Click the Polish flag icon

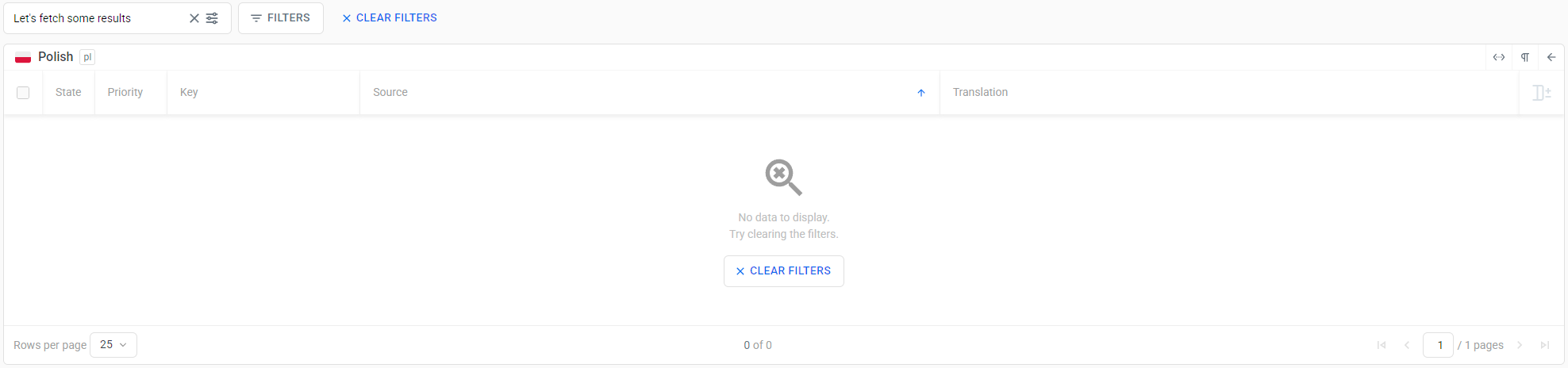click(x=23, y=57)
